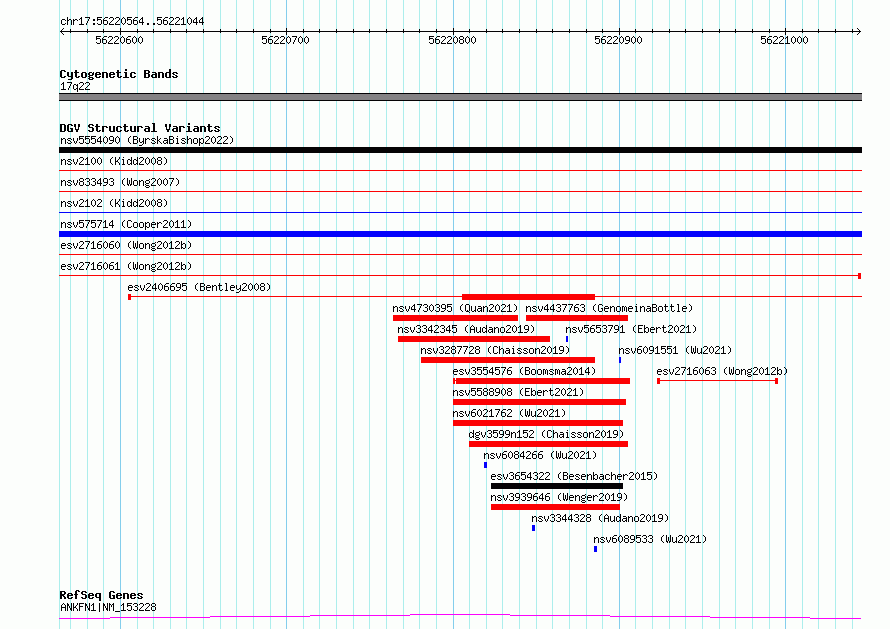Click nsv5653791 (Ebert2021) label
The width and height of the screenshot is (890, 629).
pyautogui.click(x=631, y=329)
